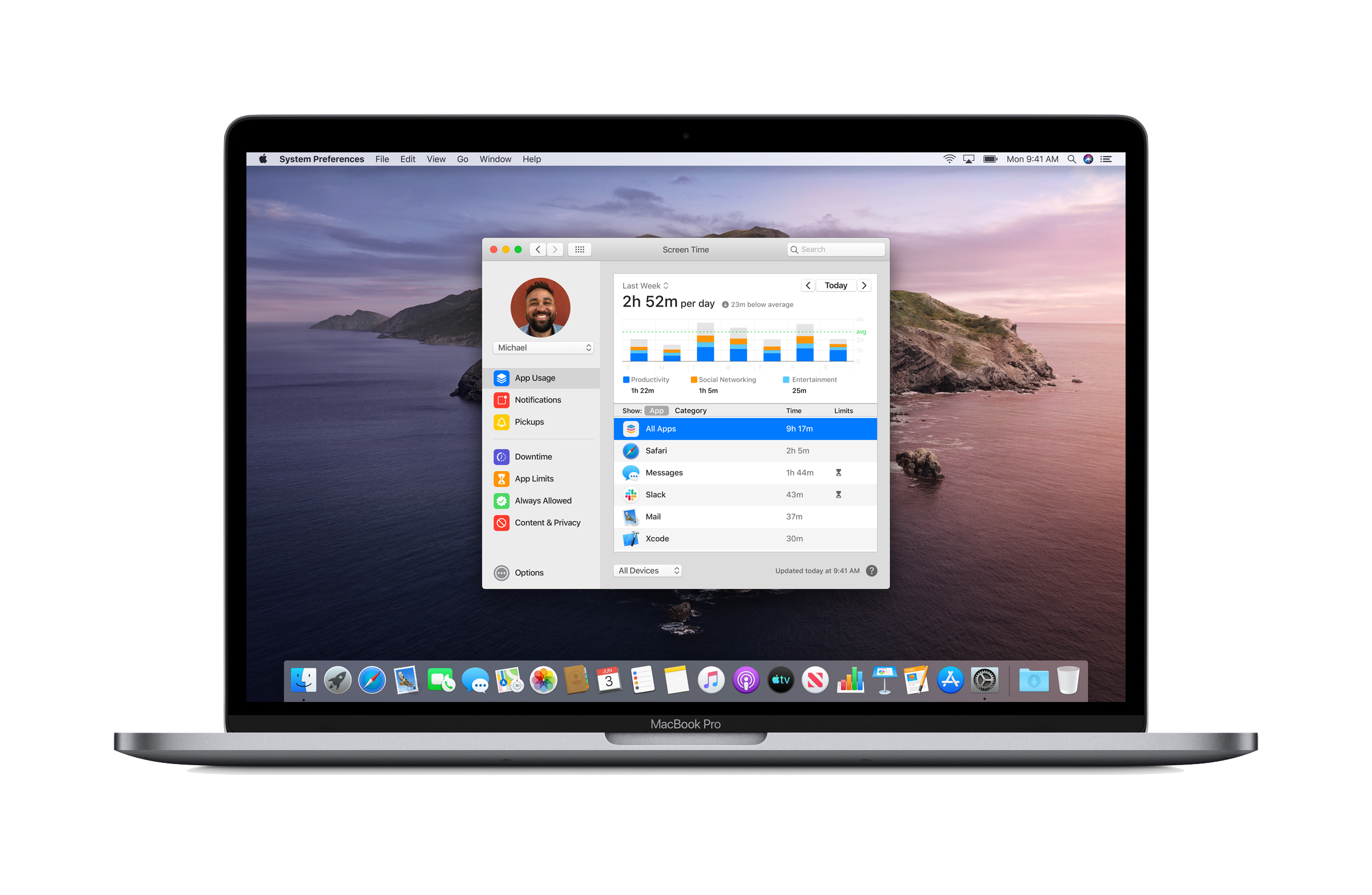This screenshot has width=1372, height=895.
Task: Open Notification Center in menu bar
Action: tap(1106, 159)
